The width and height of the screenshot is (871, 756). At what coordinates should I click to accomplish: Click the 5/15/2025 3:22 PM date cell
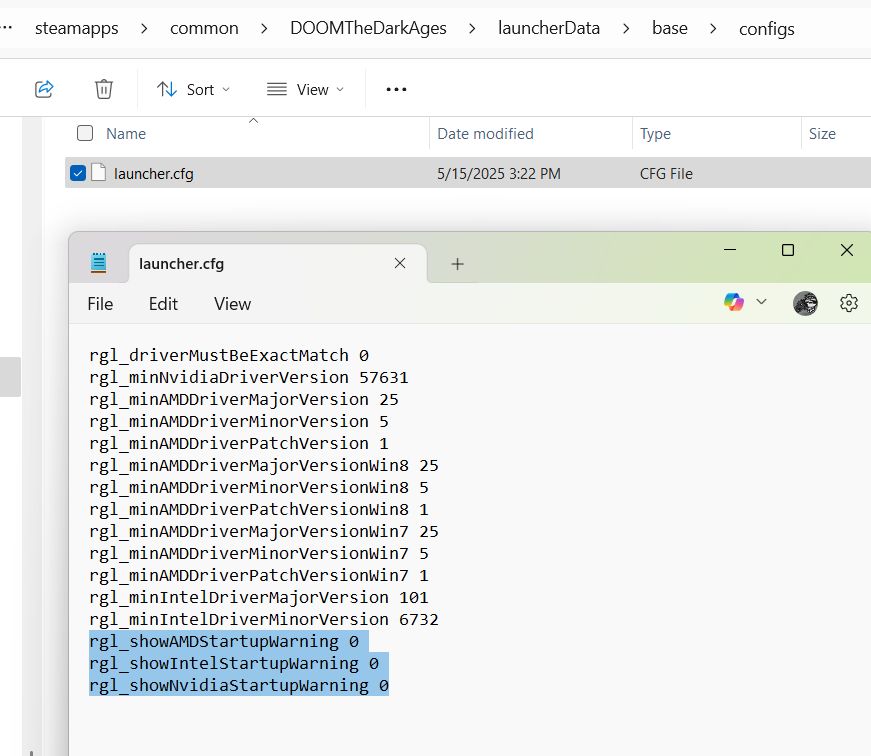point(499,174)
